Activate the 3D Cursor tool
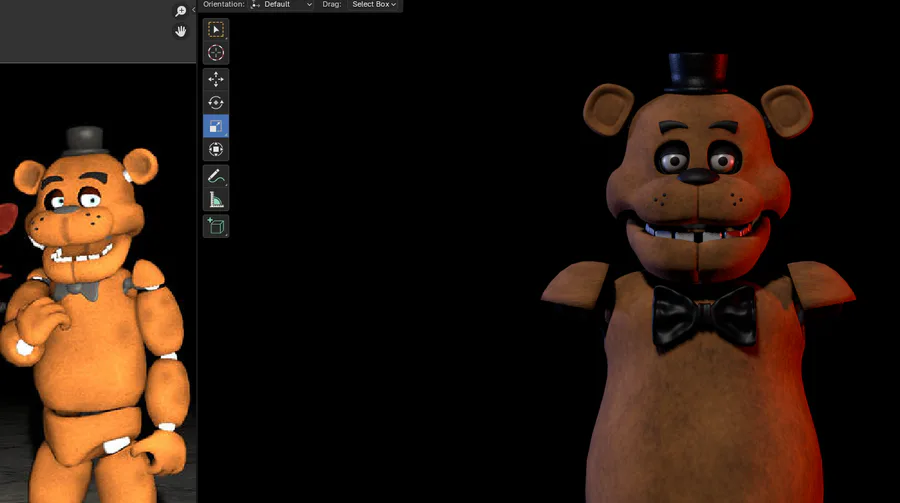The width and height of the screenshot is (900, 503). click(x=216, y=53)
